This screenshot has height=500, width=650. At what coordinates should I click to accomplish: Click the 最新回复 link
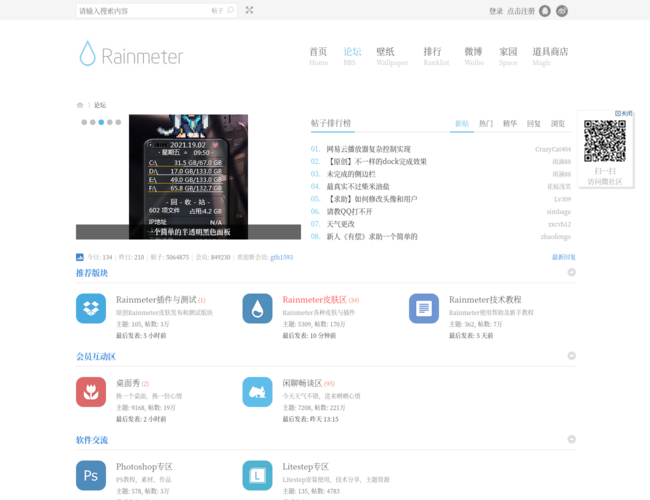tap(563, 257)
